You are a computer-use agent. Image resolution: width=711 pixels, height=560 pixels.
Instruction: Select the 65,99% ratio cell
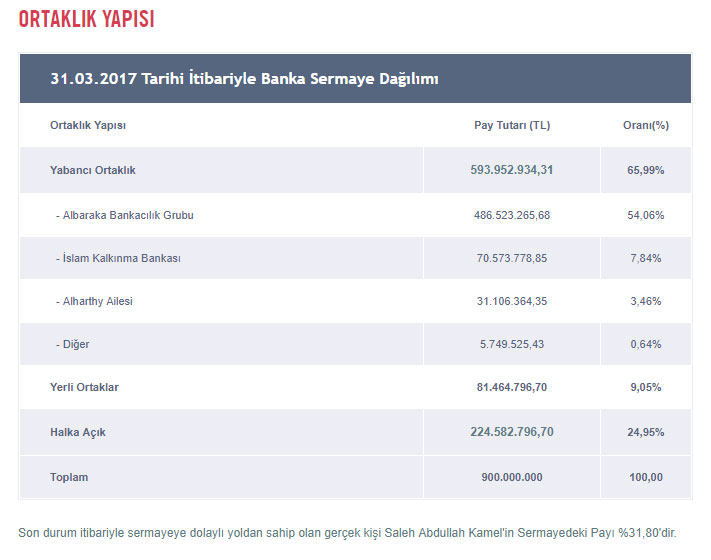(646, 170)
